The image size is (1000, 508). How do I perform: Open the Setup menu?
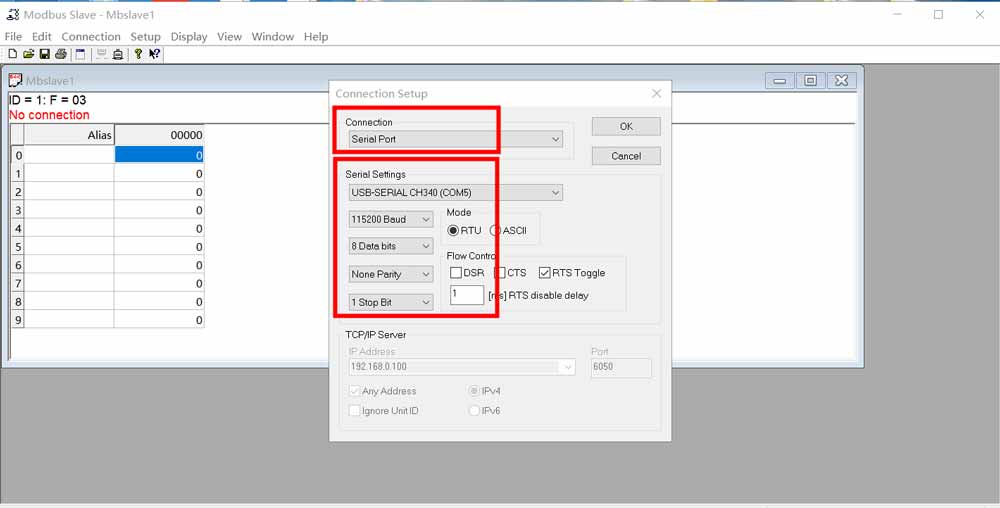(x=145, y=37)
